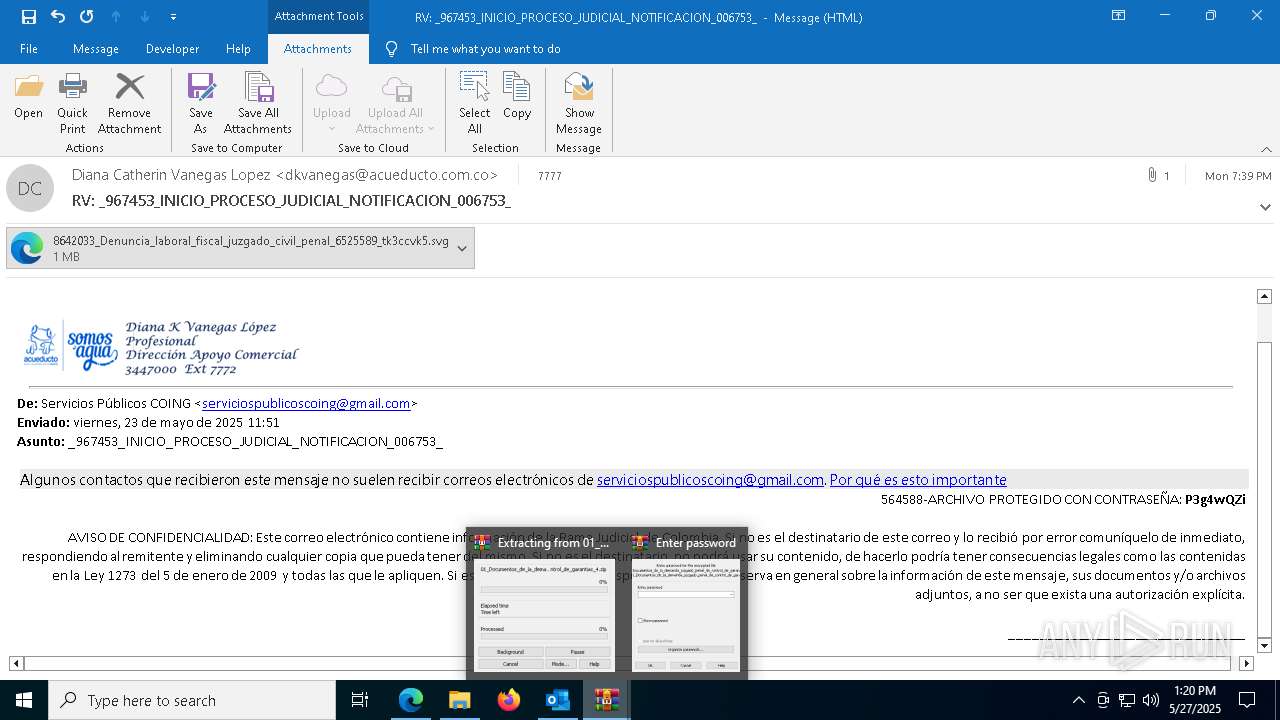Open the Help tab
The height and width of the screenshot is (720, 1280).
[238, 48]
